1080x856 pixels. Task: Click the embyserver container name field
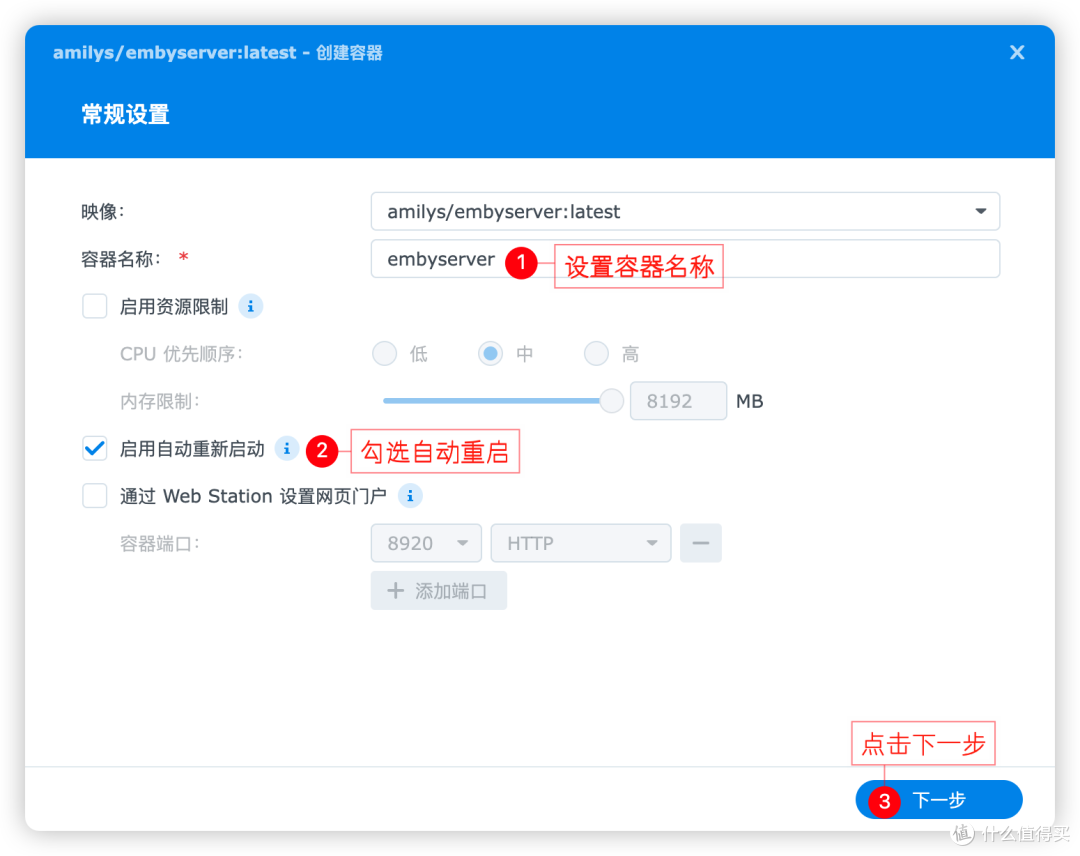600,258
